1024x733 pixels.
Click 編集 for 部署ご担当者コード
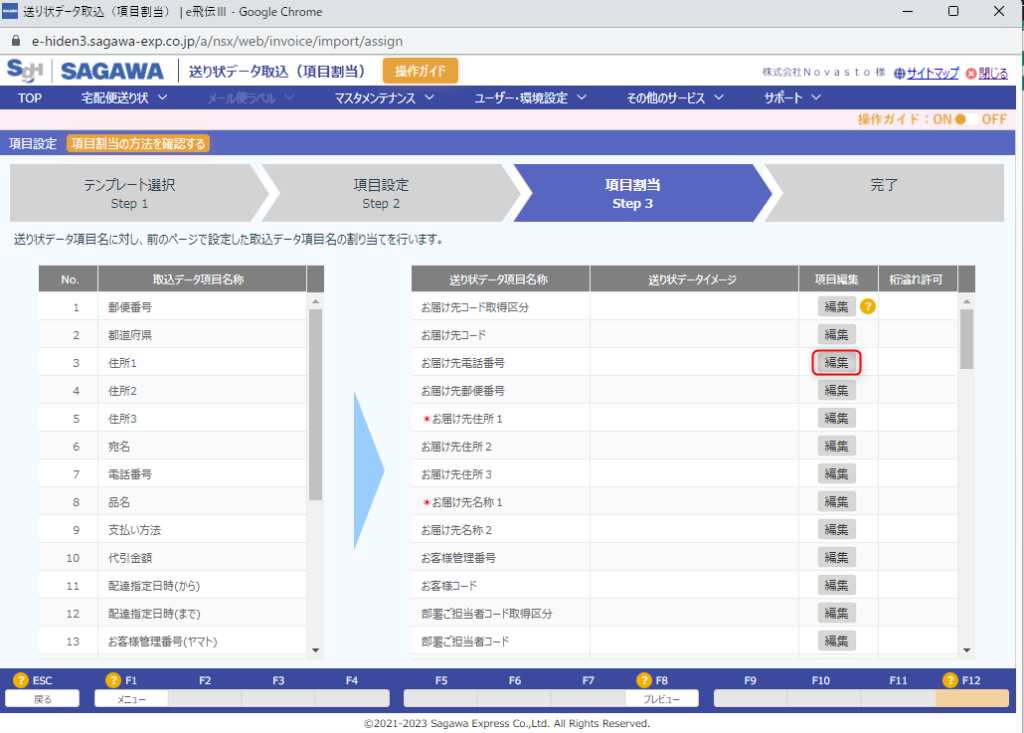(837, 641)
